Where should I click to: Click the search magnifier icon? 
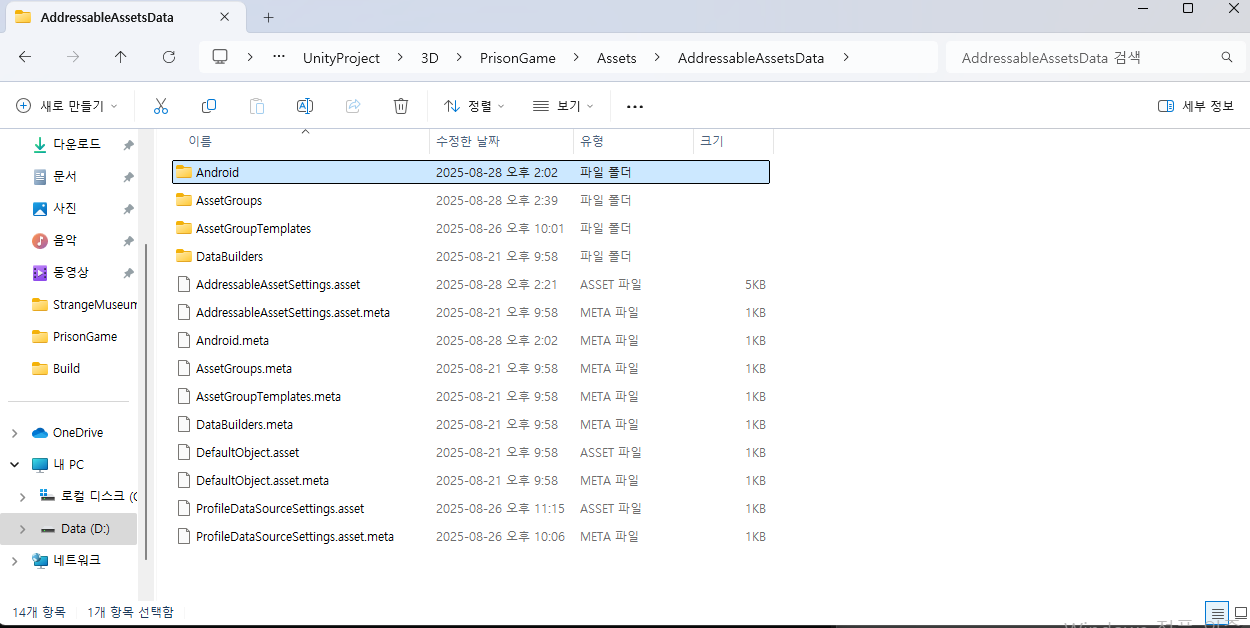[1227, 58]
